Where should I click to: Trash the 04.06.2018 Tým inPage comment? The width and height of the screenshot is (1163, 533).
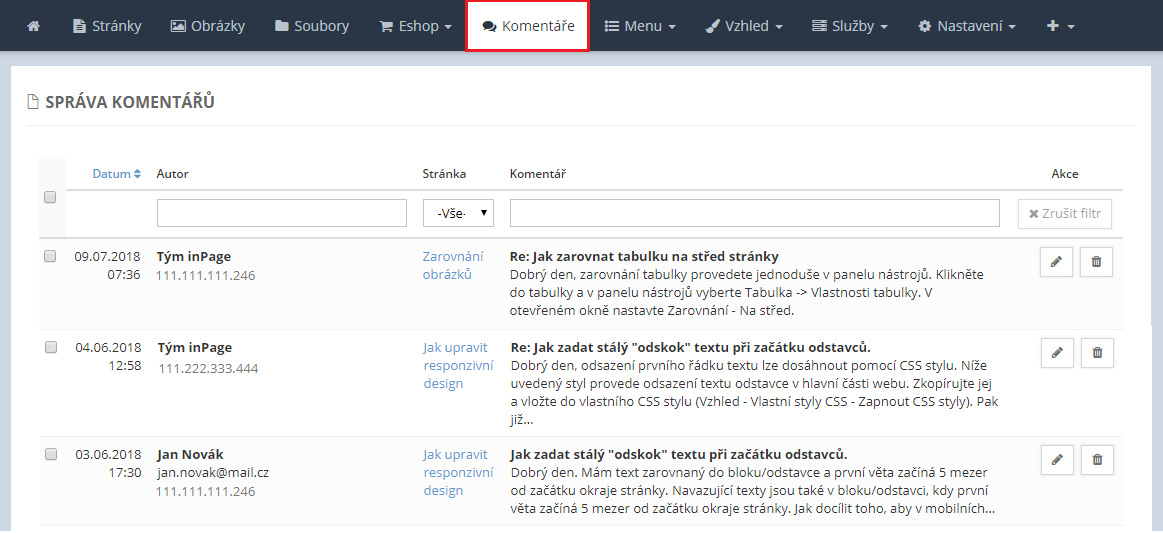coord(1096,353)
